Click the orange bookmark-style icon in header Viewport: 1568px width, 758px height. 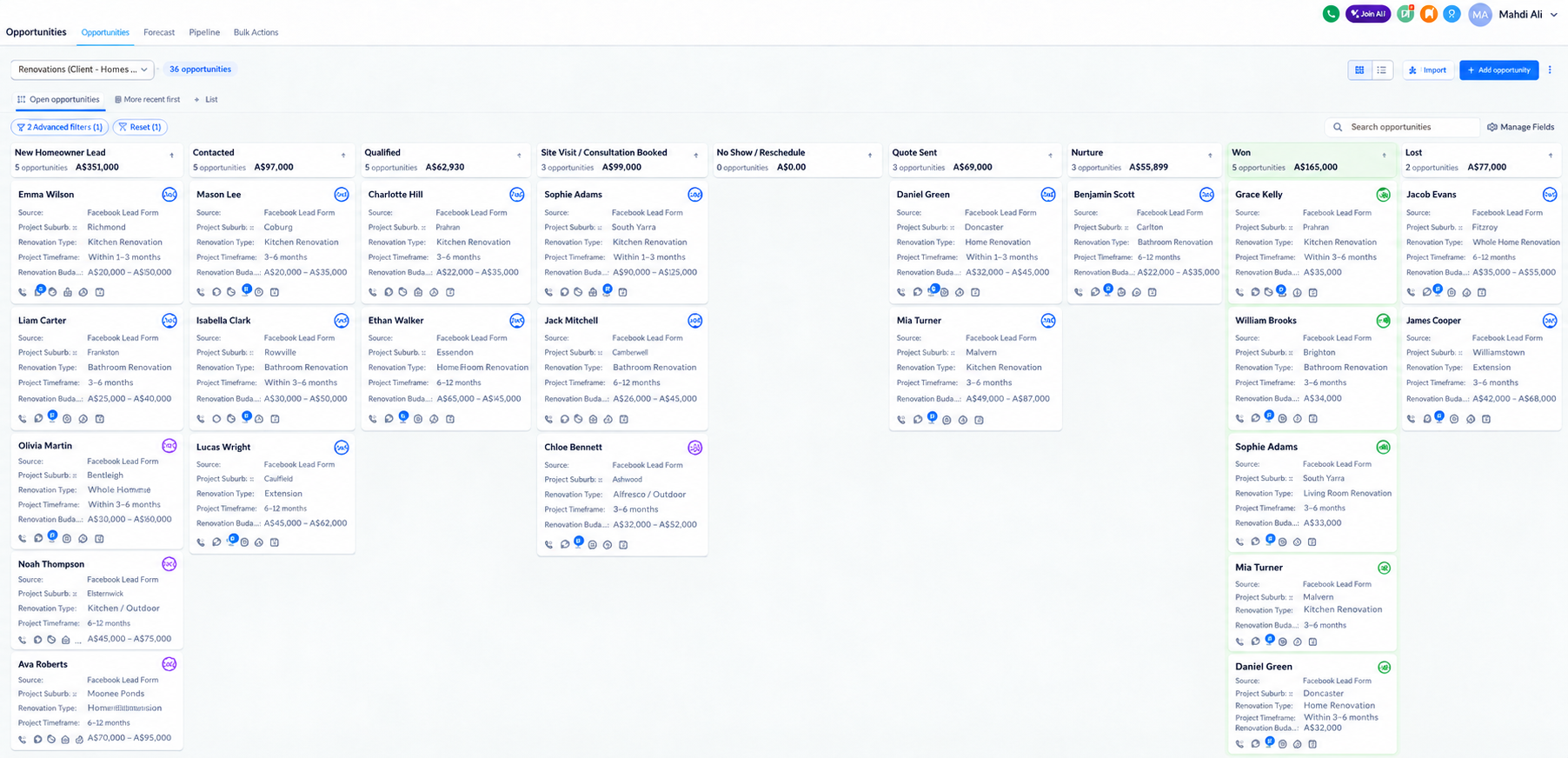[x=1429, y=14]
